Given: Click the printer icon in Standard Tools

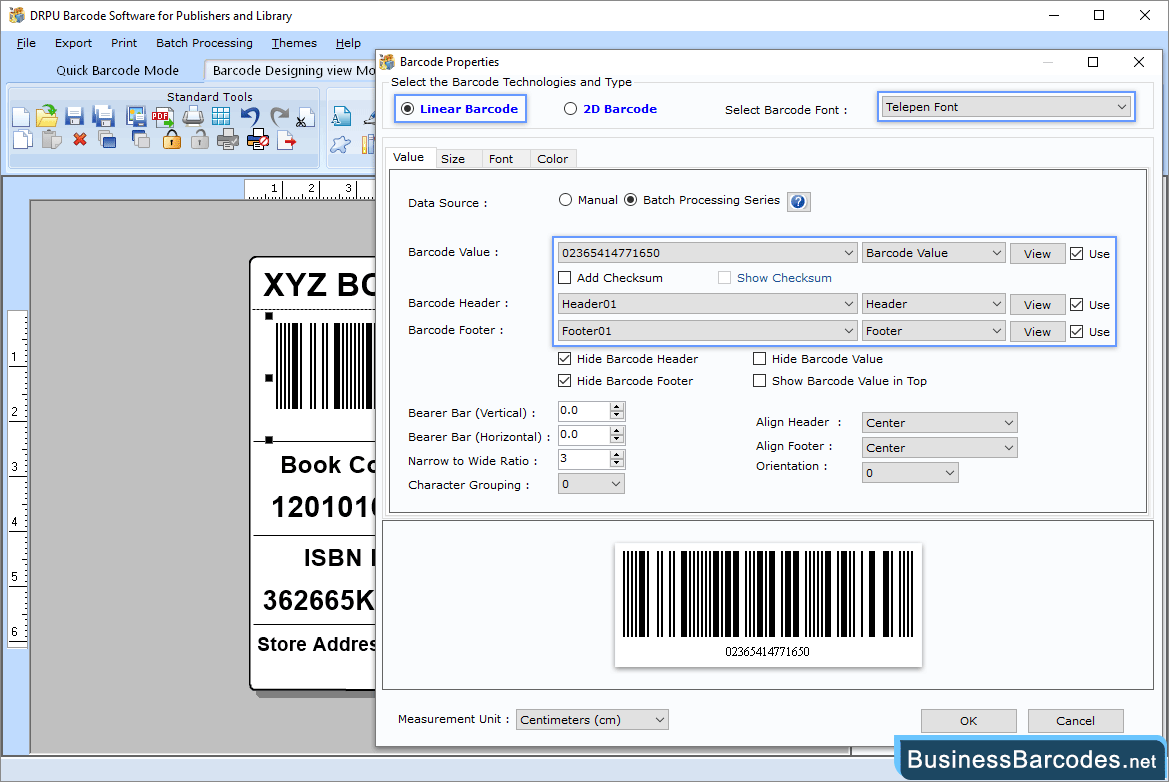Looking at the screenshot, I should point(193,116).
